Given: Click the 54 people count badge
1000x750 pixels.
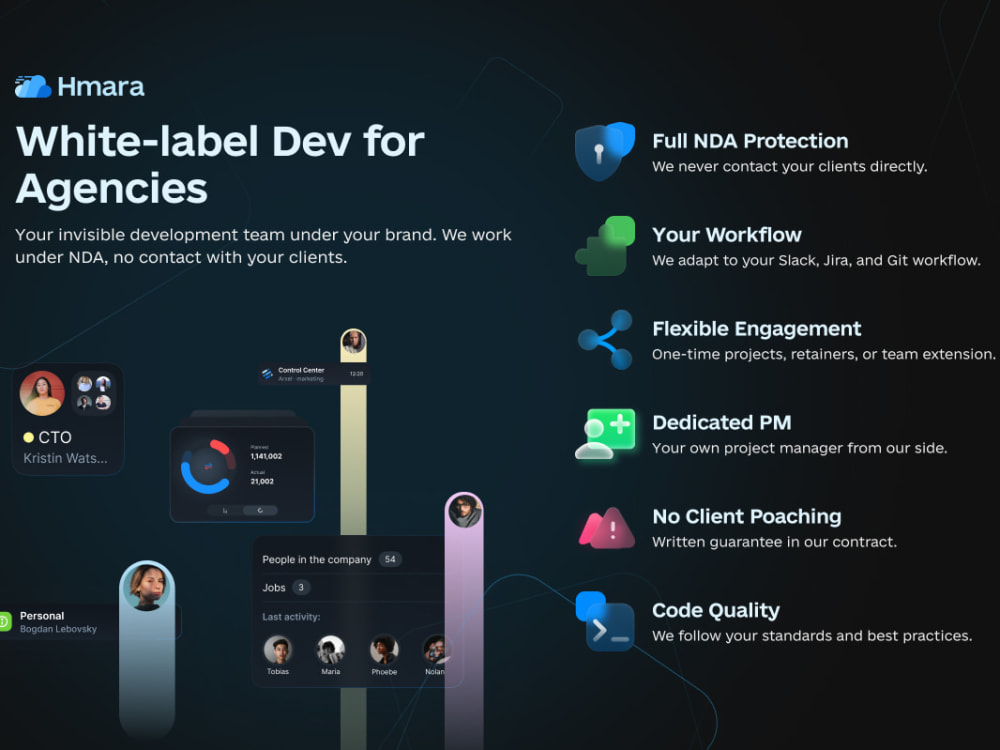Looking at the screenshot, I should (390, 559).
